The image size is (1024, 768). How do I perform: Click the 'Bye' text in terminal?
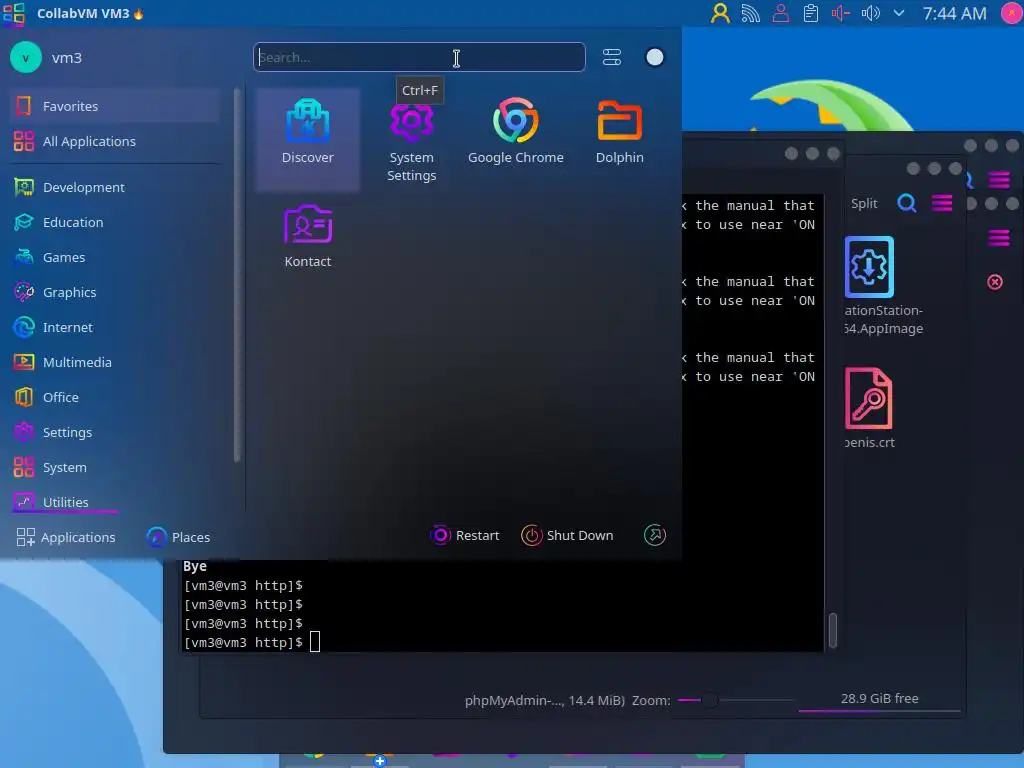coord(195,566)
